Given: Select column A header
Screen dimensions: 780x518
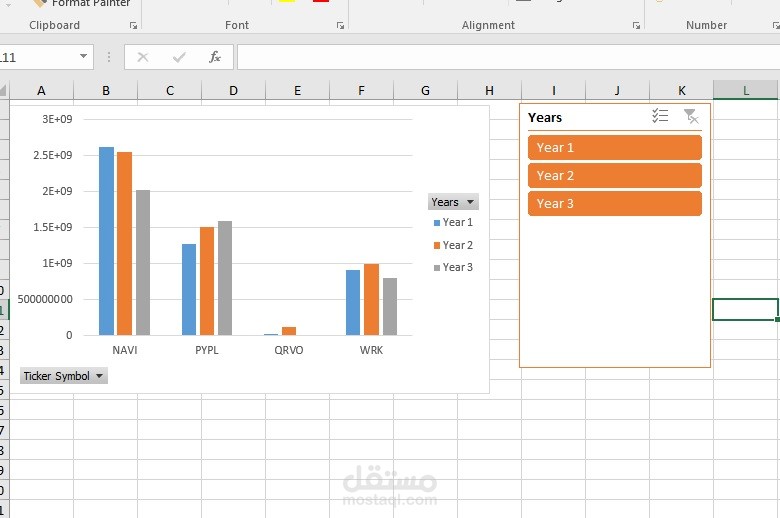Looking at the screenshot, I should pos(41,91).
